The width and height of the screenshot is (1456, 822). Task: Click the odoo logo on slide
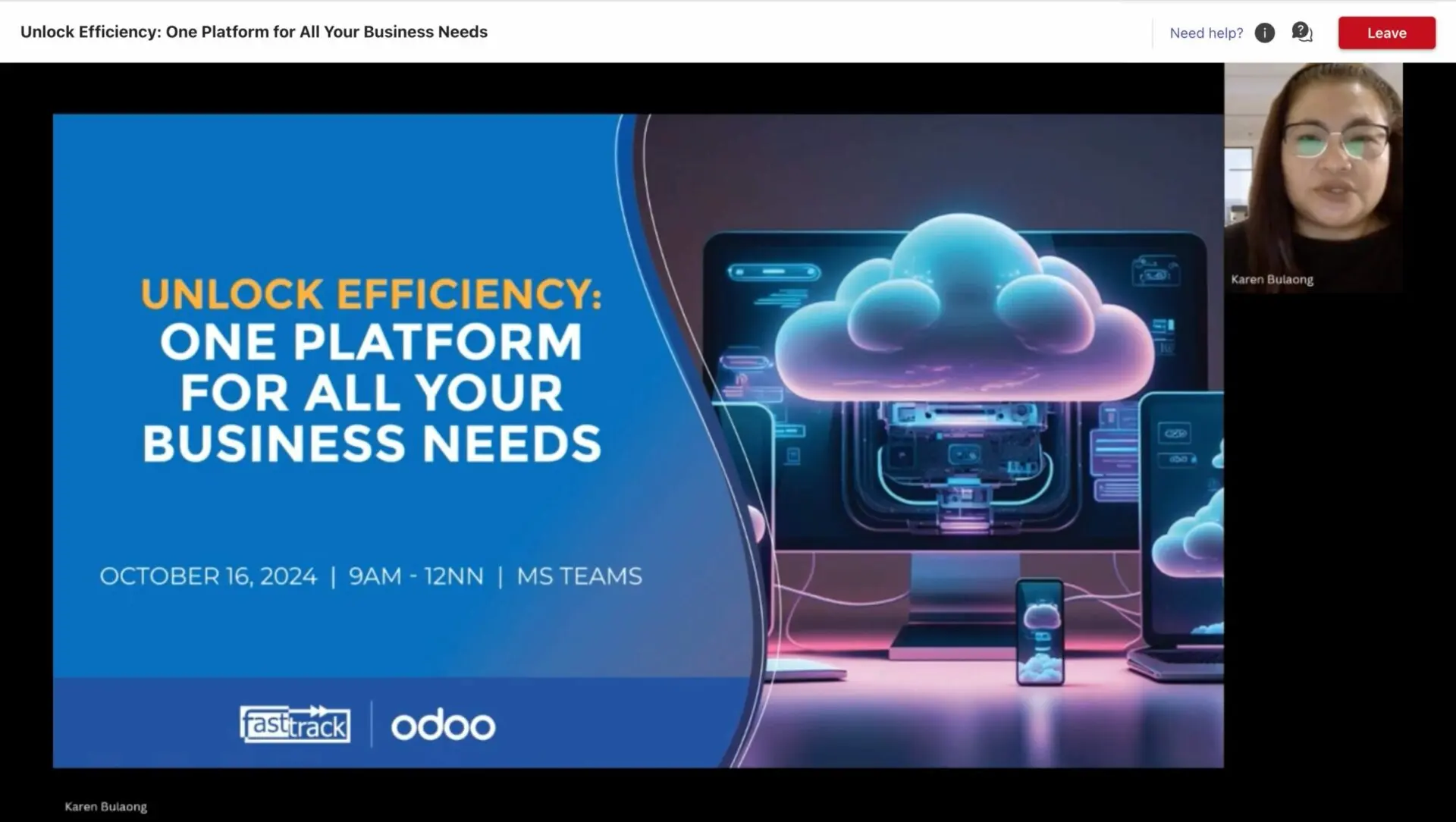443,726
